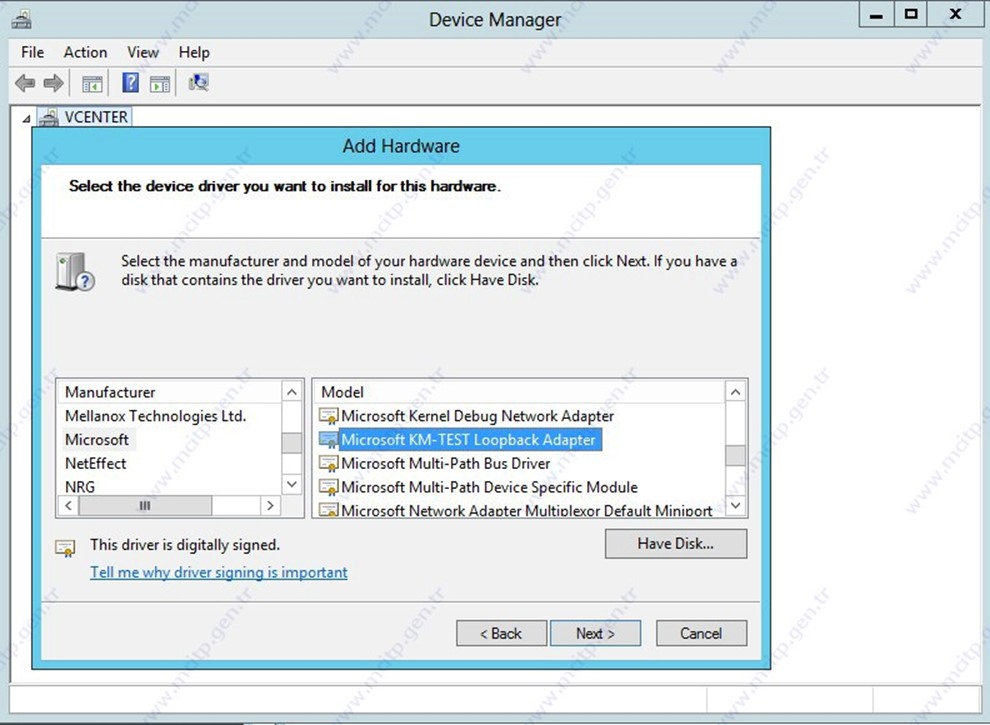Screen dimensions: 990x725
Task: Click the Manufacturer column header
Action: point(169,392)
